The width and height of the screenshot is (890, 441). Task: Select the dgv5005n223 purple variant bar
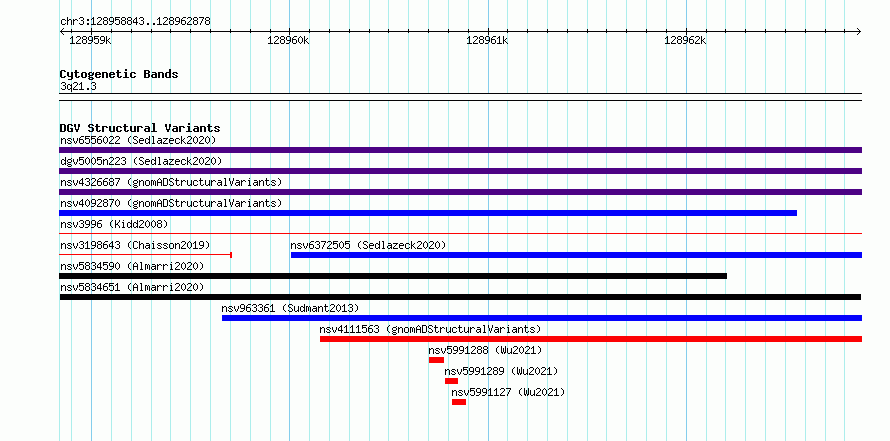(x=460, y=171)
